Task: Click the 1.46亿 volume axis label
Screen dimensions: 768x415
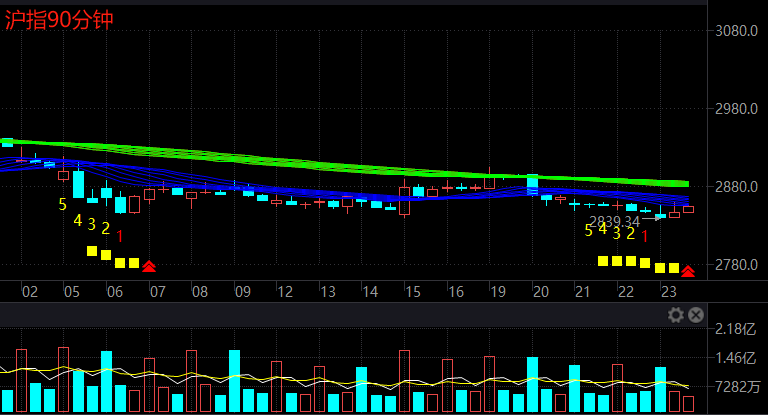Action: [735, 358]
